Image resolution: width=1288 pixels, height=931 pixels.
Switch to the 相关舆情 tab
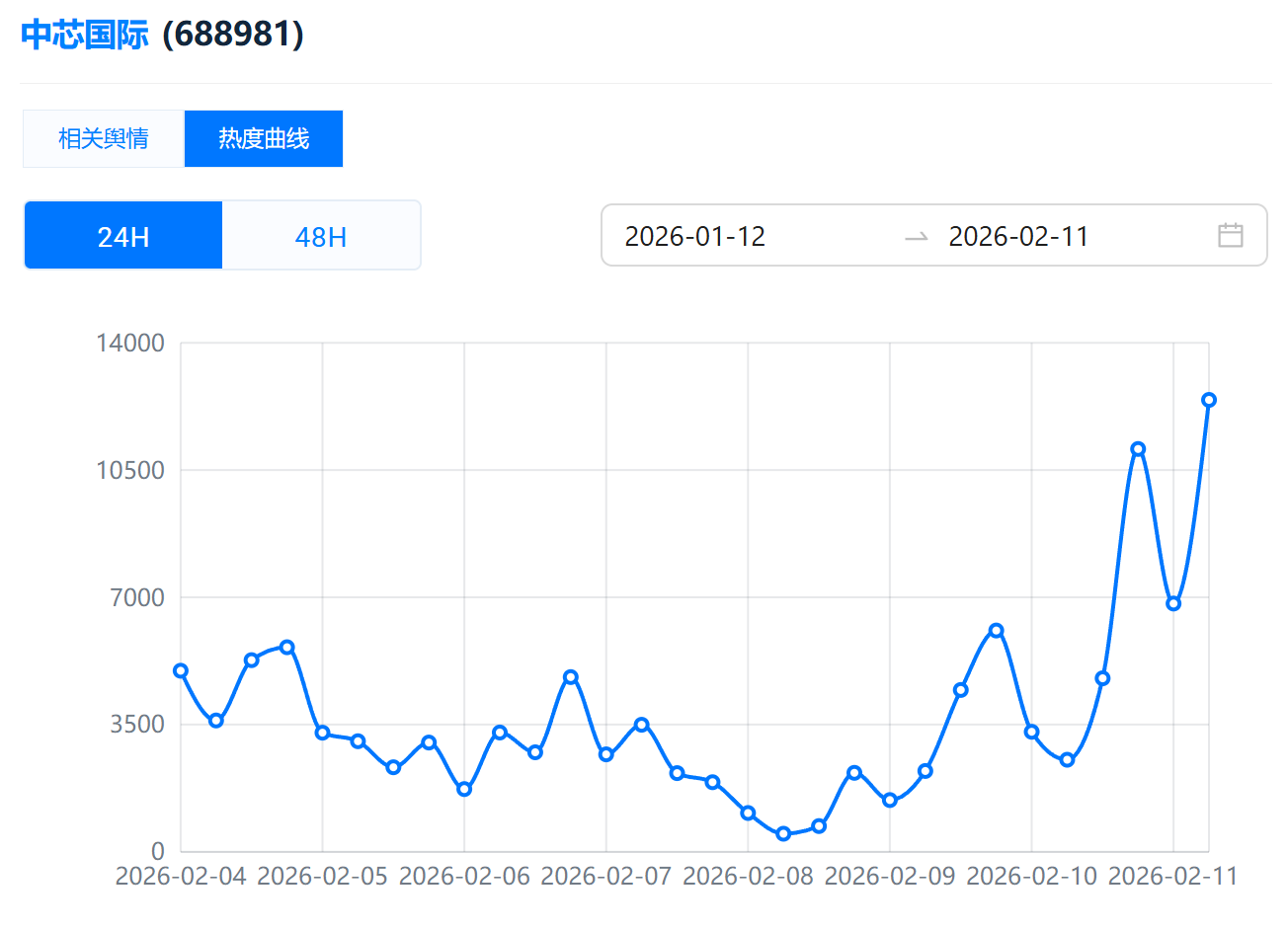tap(104, 139)
